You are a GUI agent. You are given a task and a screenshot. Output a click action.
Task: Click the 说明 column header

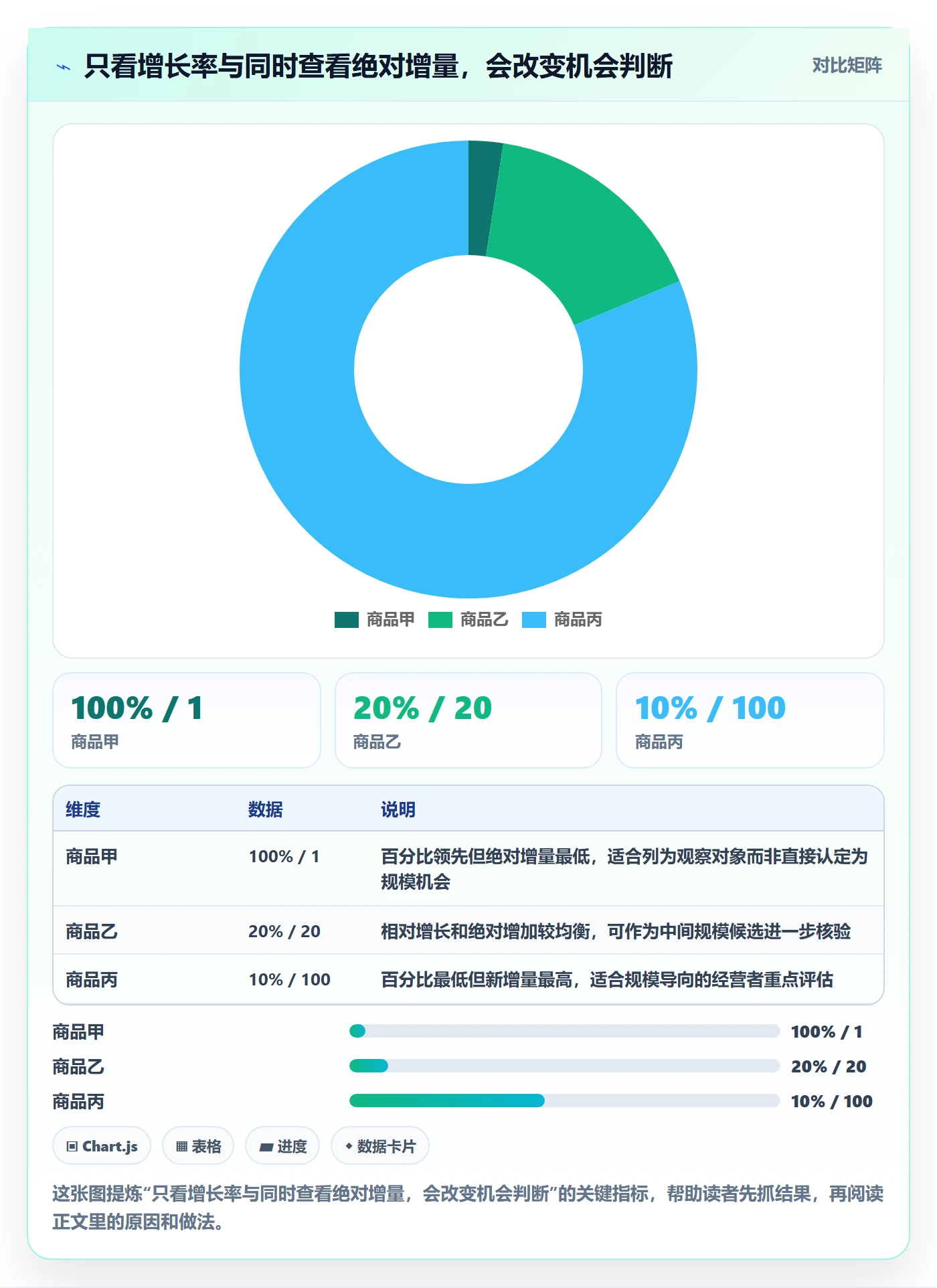pyautogui.click(x=398, y=809)
